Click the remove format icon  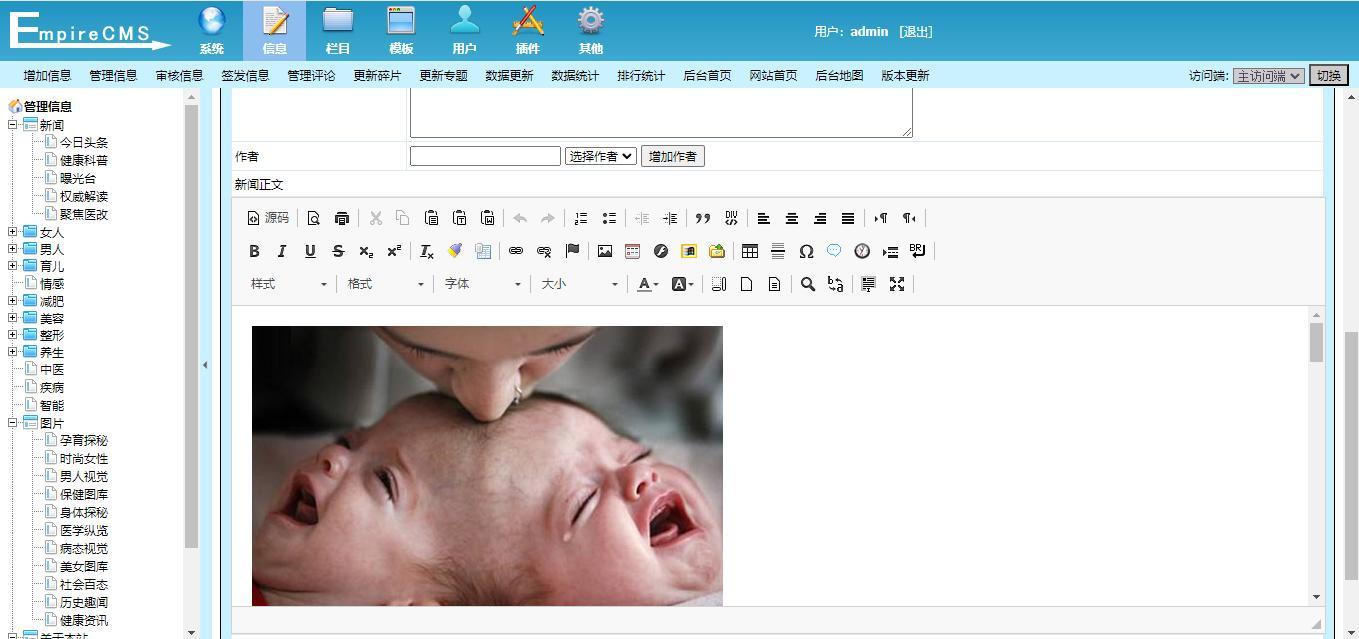(x=426, y=251)
